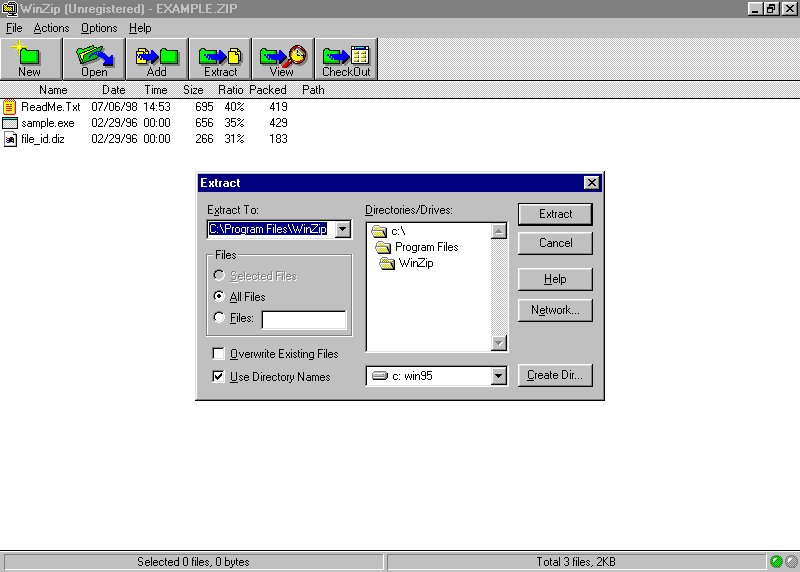Select the file_id.diz file icon
The image size is (800, 572).
click(x=10, y=139)
